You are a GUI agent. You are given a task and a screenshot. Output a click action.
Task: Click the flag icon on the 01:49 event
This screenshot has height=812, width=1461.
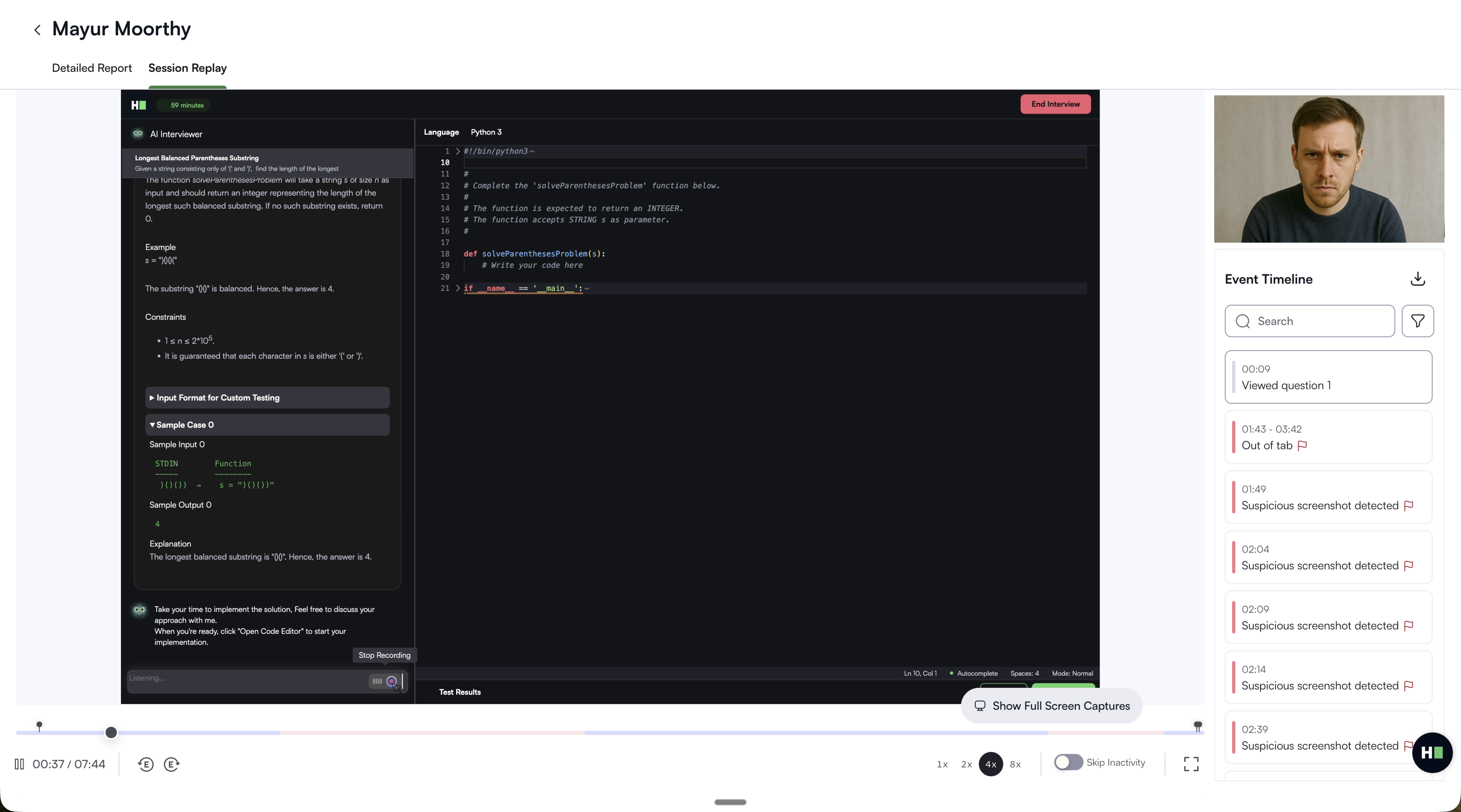pos(1408,506)
